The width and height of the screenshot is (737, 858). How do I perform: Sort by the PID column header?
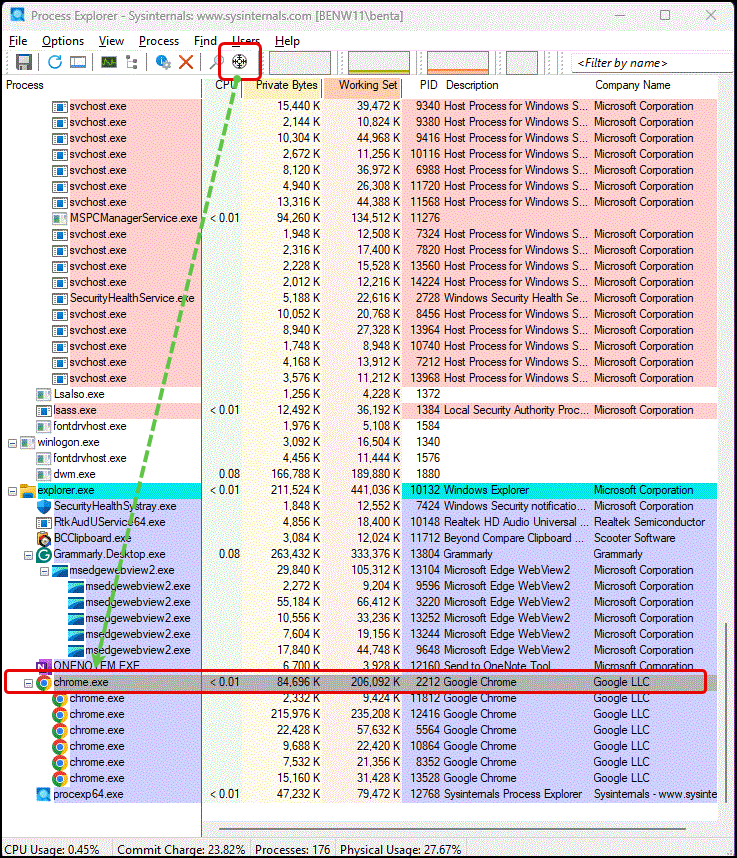click(421, 85)
